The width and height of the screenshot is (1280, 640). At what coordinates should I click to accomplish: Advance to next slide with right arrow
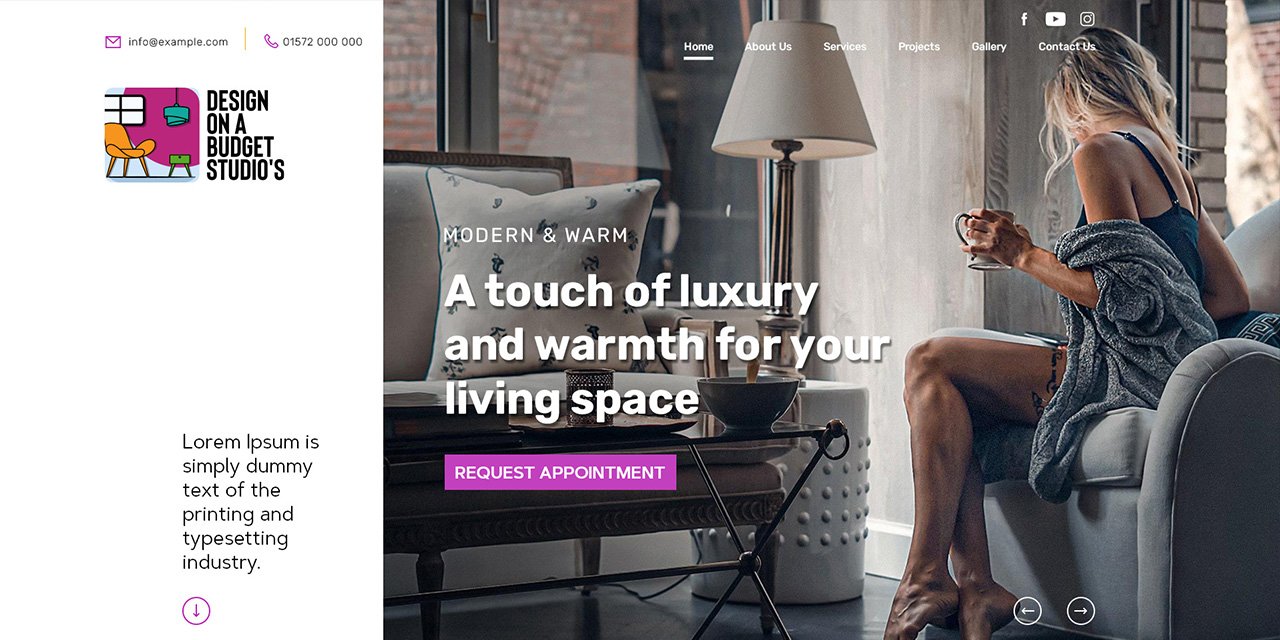click(1080, 610)
